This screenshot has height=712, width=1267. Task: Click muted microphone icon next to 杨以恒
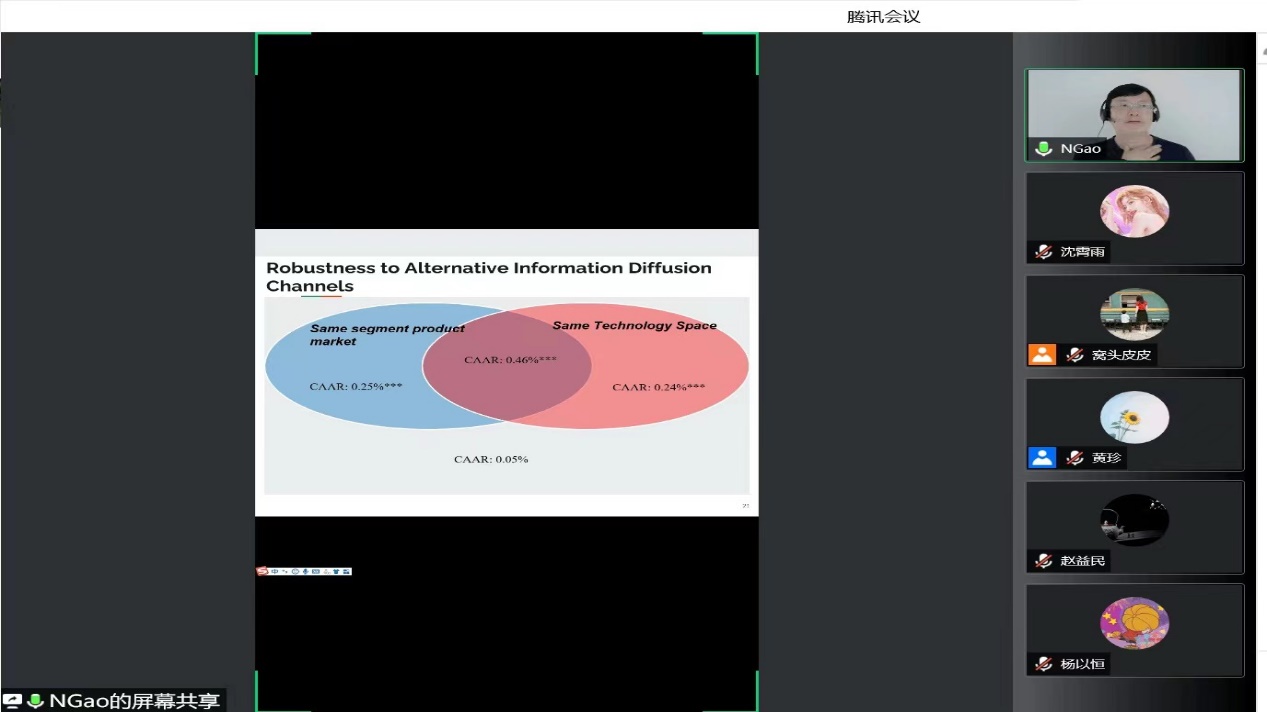click(x=1043, y=664)
